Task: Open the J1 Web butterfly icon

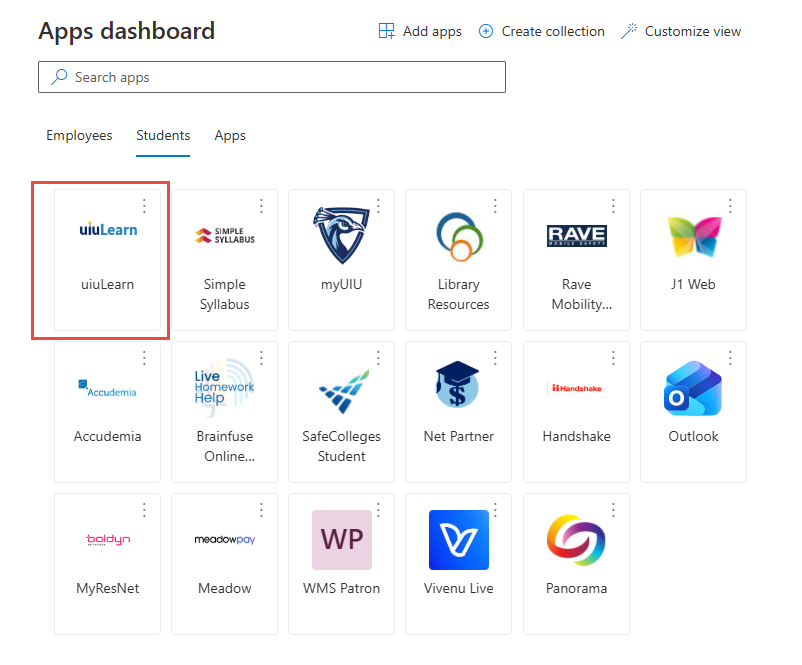Action: [x=694, y=236]
